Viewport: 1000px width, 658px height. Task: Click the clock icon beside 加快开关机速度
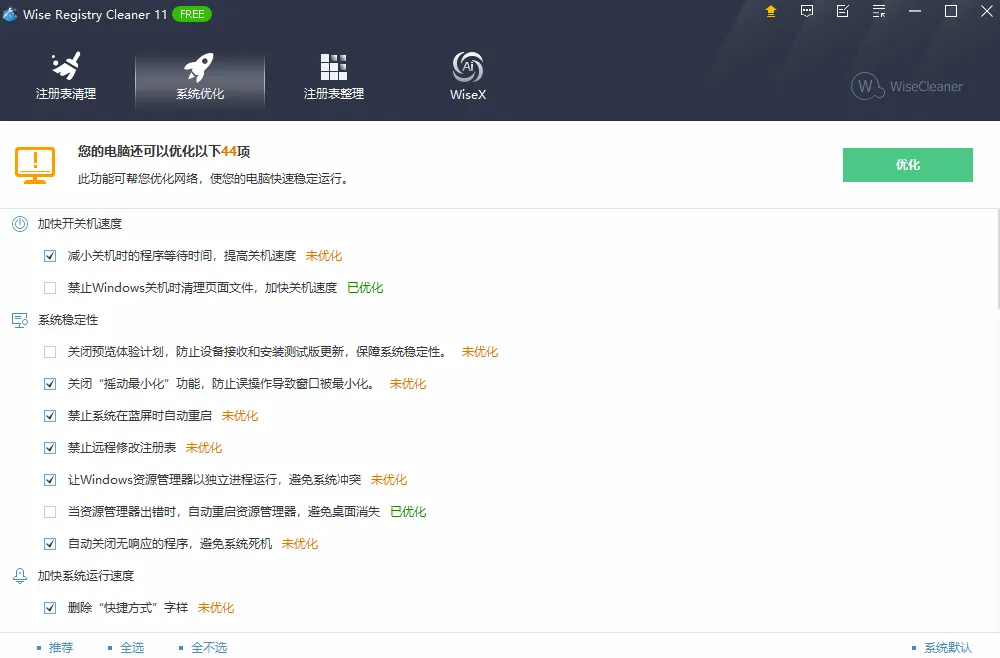[x=20, y=223]
